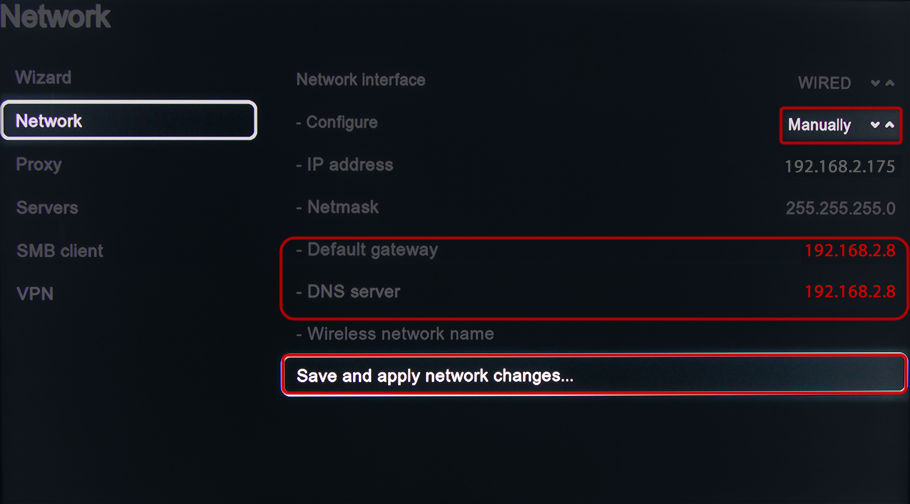Open the Network interface WIRED selector
910x504 pixels.
coord(824,83)
